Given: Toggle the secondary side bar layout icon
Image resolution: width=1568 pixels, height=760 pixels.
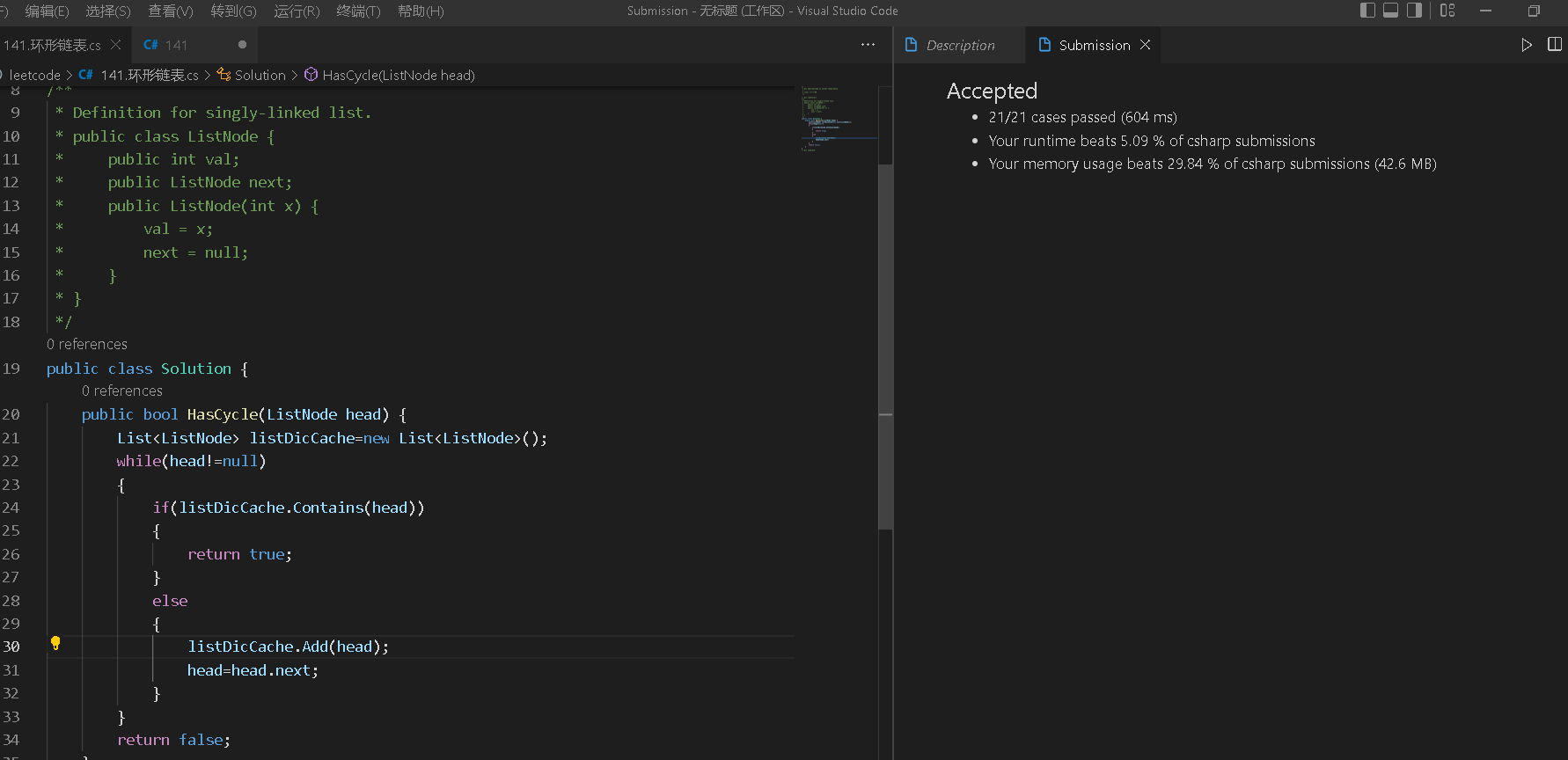Looking at the screenshot, I should click(x=1414, y=11).
